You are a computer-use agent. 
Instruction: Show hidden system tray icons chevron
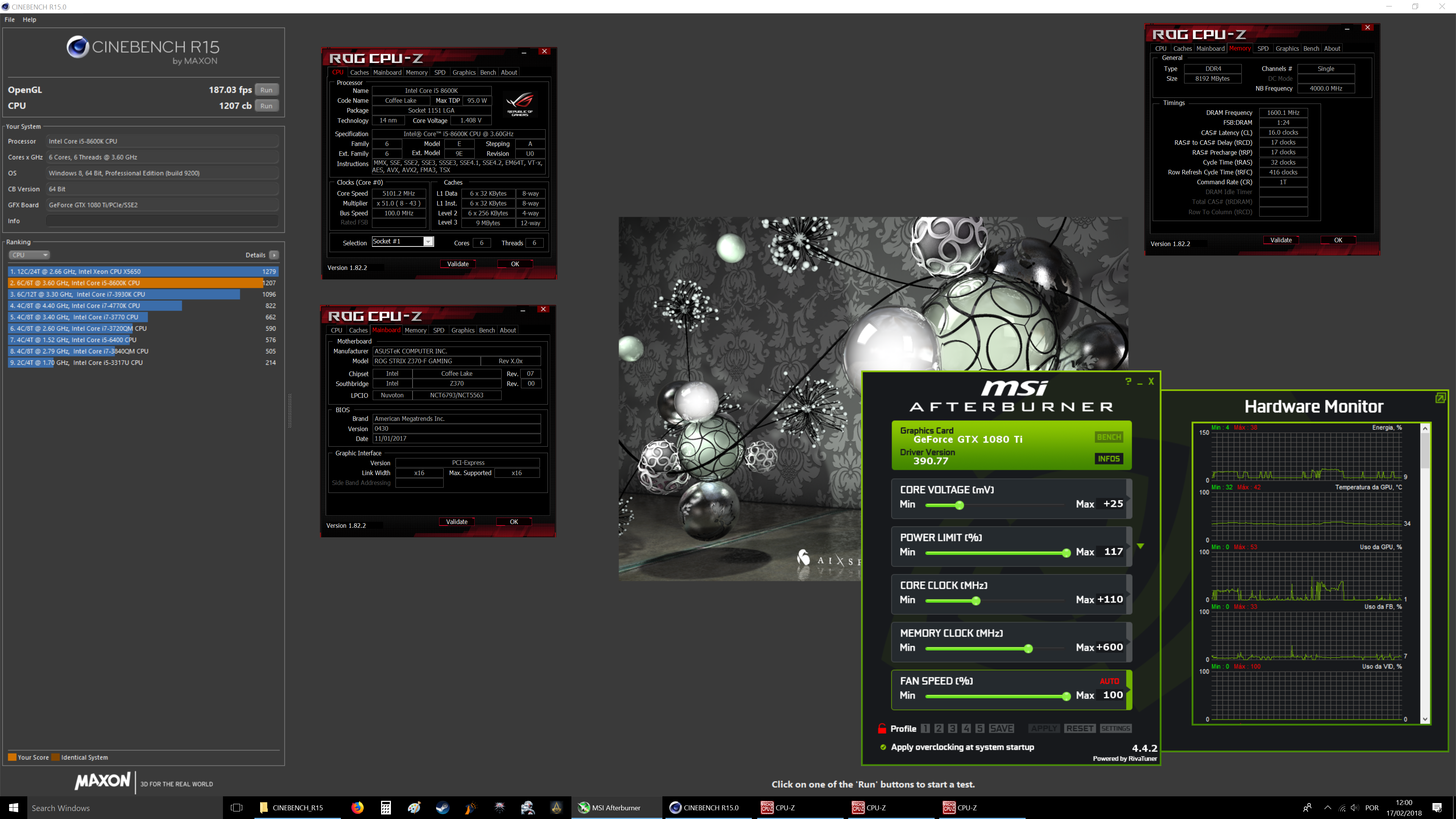click(x=1328, y=808)
